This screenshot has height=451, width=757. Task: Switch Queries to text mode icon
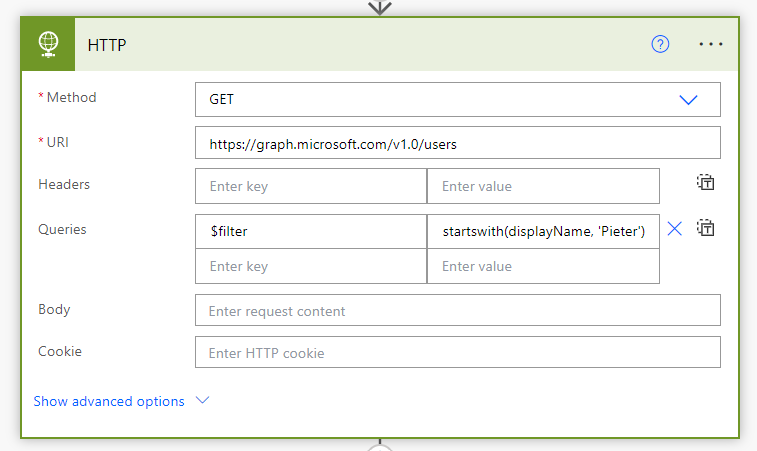pos(705,227)
